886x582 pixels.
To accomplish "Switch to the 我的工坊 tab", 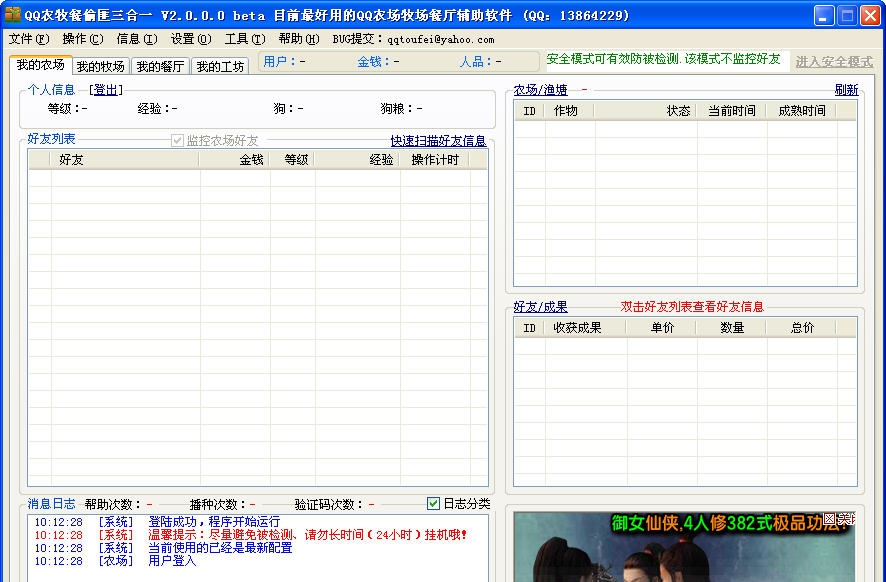I will (218, 64).
